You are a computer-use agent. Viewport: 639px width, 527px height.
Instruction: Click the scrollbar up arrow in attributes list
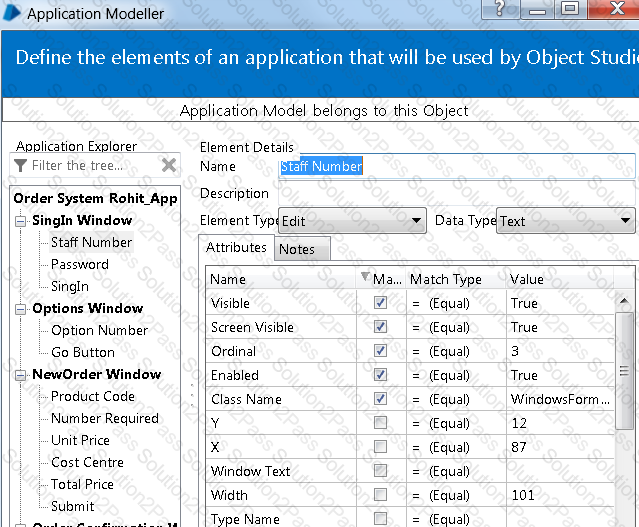[x=624, y=301]
